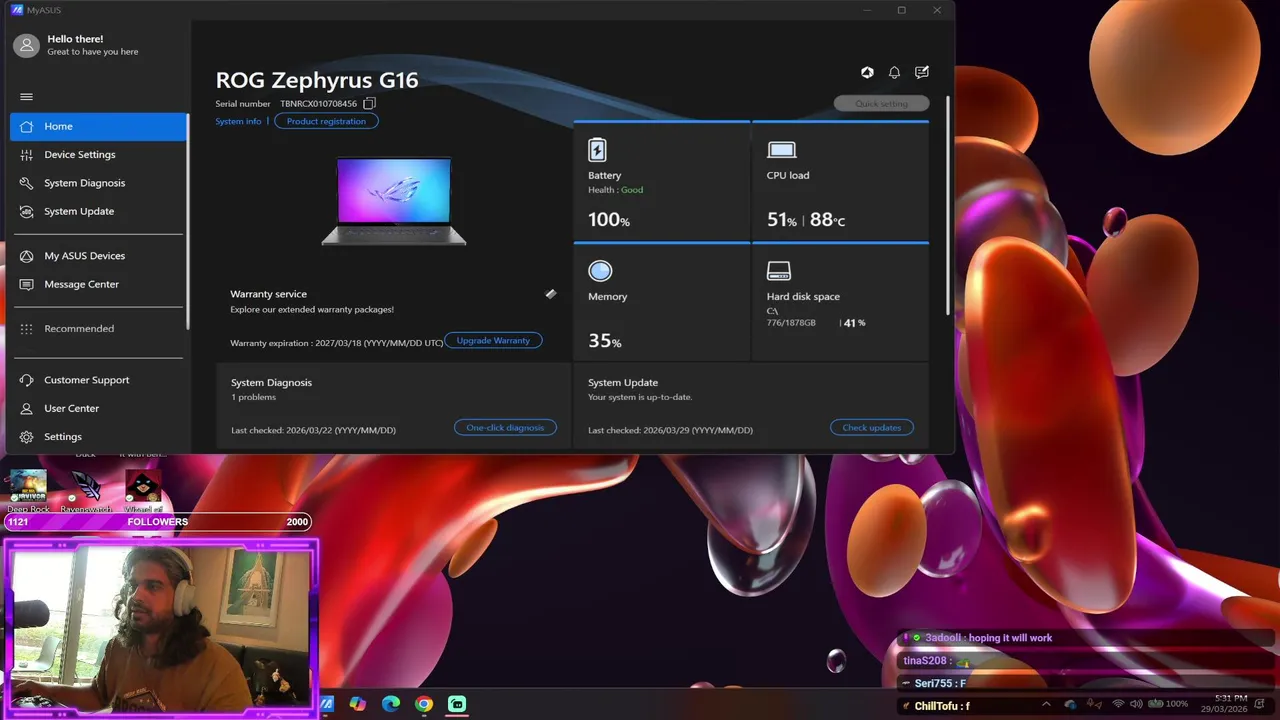Click the Upgrade Warranty button
This screenshot has height=720, width=1280.
click(x=493, y=341)
